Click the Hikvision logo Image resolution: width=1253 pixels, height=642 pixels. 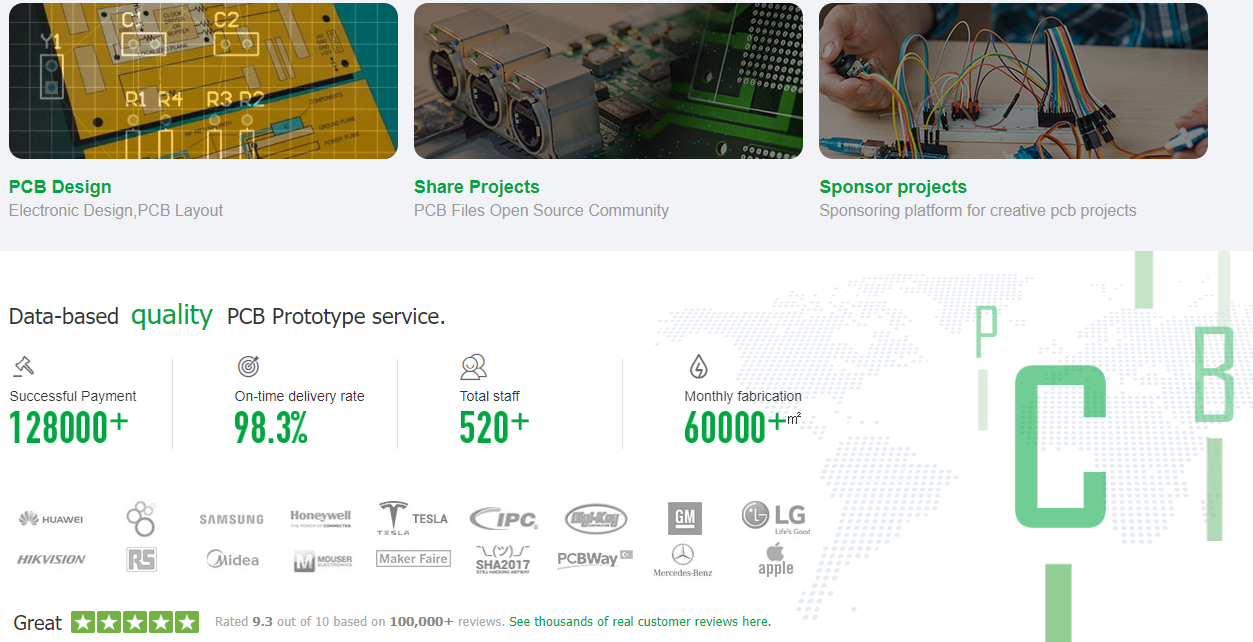pos(51,559)
